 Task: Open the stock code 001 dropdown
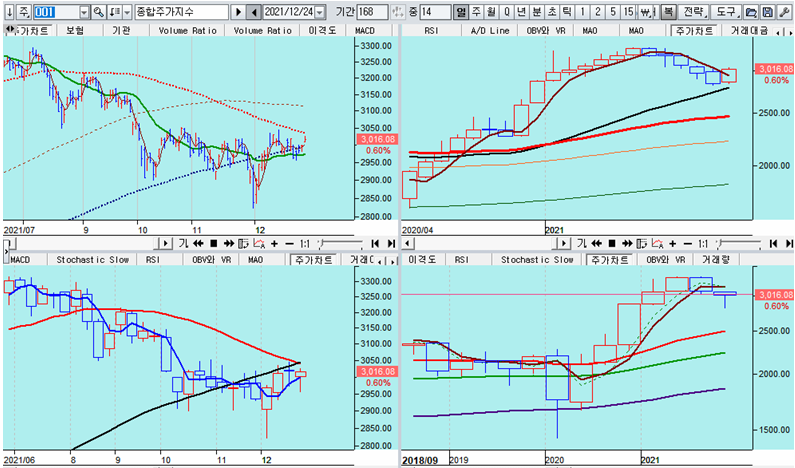pyautogui.click(x=82, y=12)
